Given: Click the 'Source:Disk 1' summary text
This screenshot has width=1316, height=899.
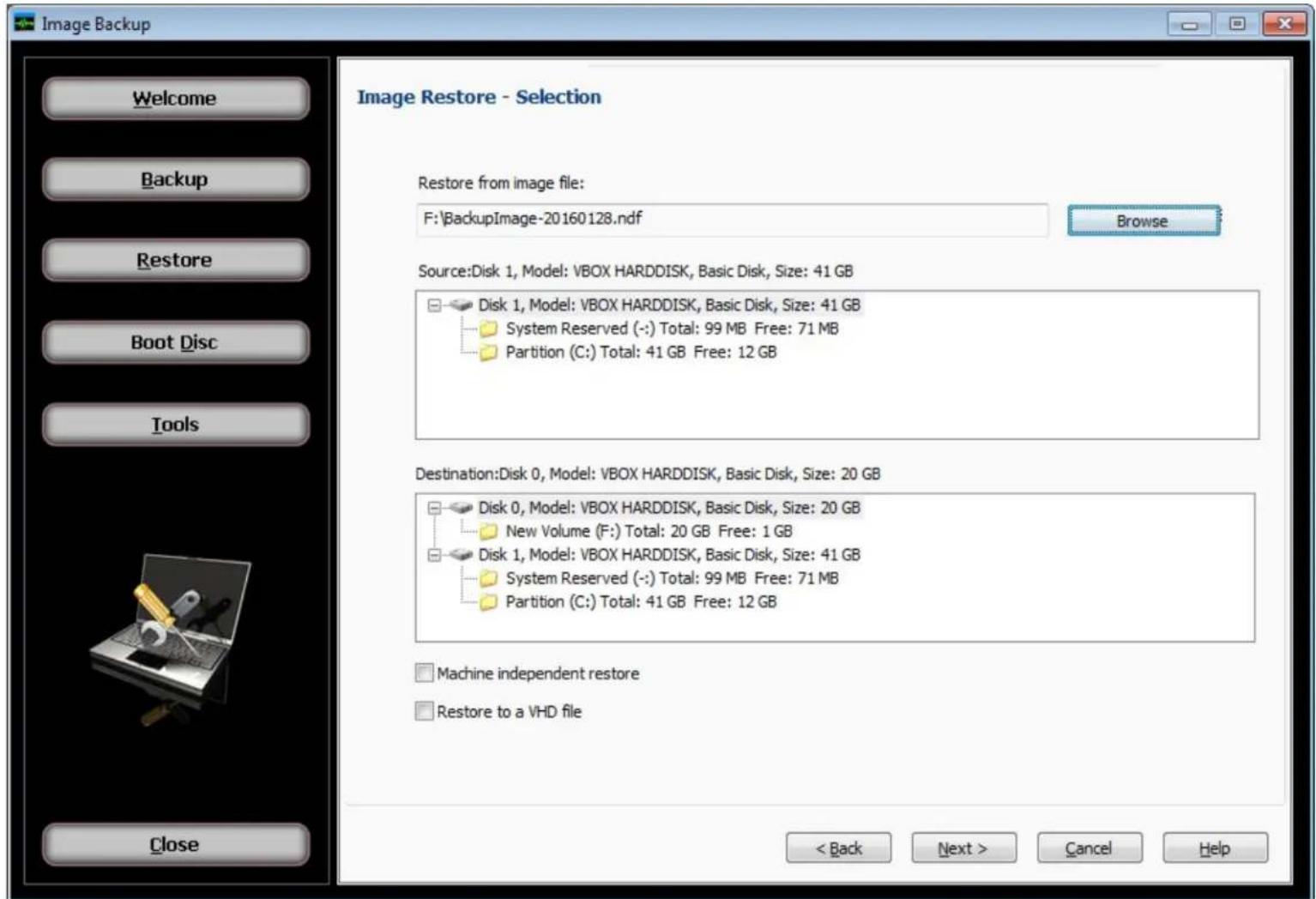Looking at the screenshot, I should [x=636, y=271].
